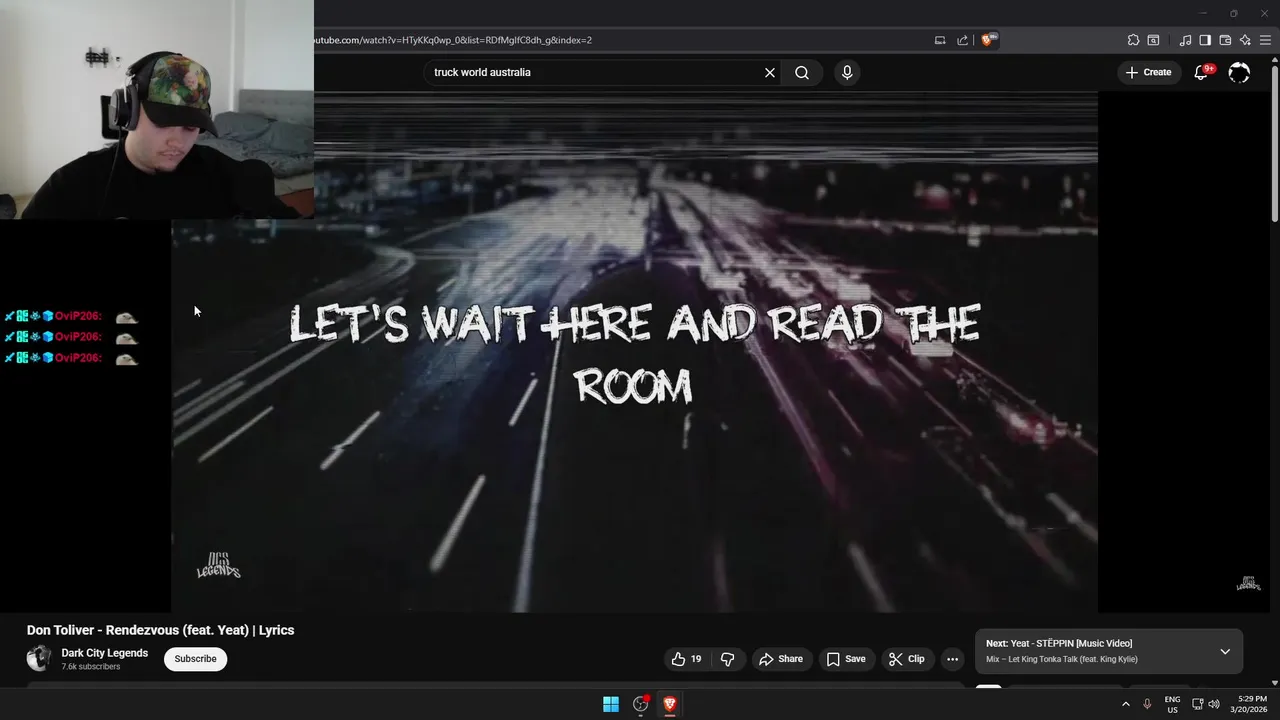Image resolution: width=1280 pixels, height=720 pixels.
Task: Click the Create button
Action: [x=1148, y=72]
